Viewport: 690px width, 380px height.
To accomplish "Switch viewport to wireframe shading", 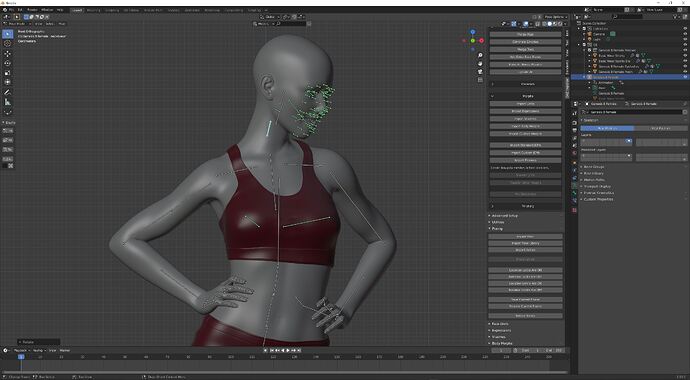I will 545,24.
